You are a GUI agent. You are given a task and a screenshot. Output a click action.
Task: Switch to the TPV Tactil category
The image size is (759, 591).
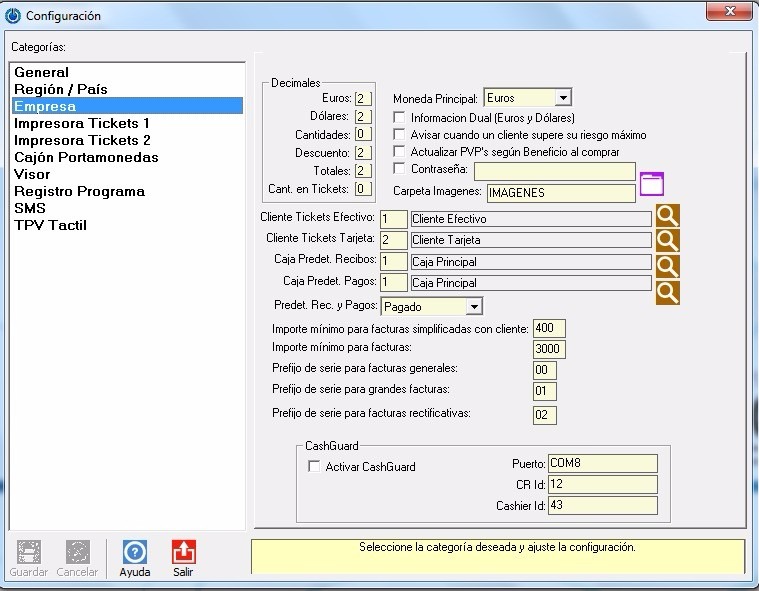(127, 225)
